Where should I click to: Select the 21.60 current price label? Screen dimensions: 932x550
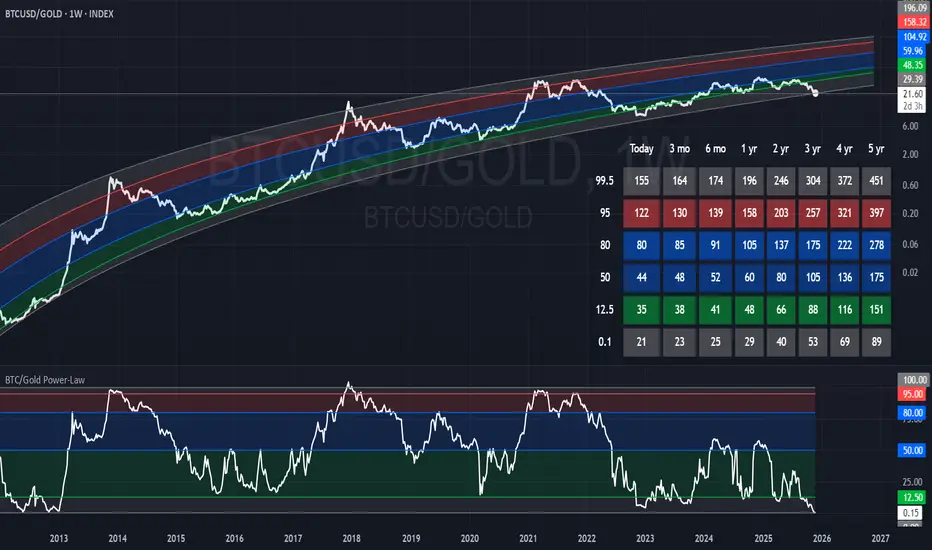[914, 94]
